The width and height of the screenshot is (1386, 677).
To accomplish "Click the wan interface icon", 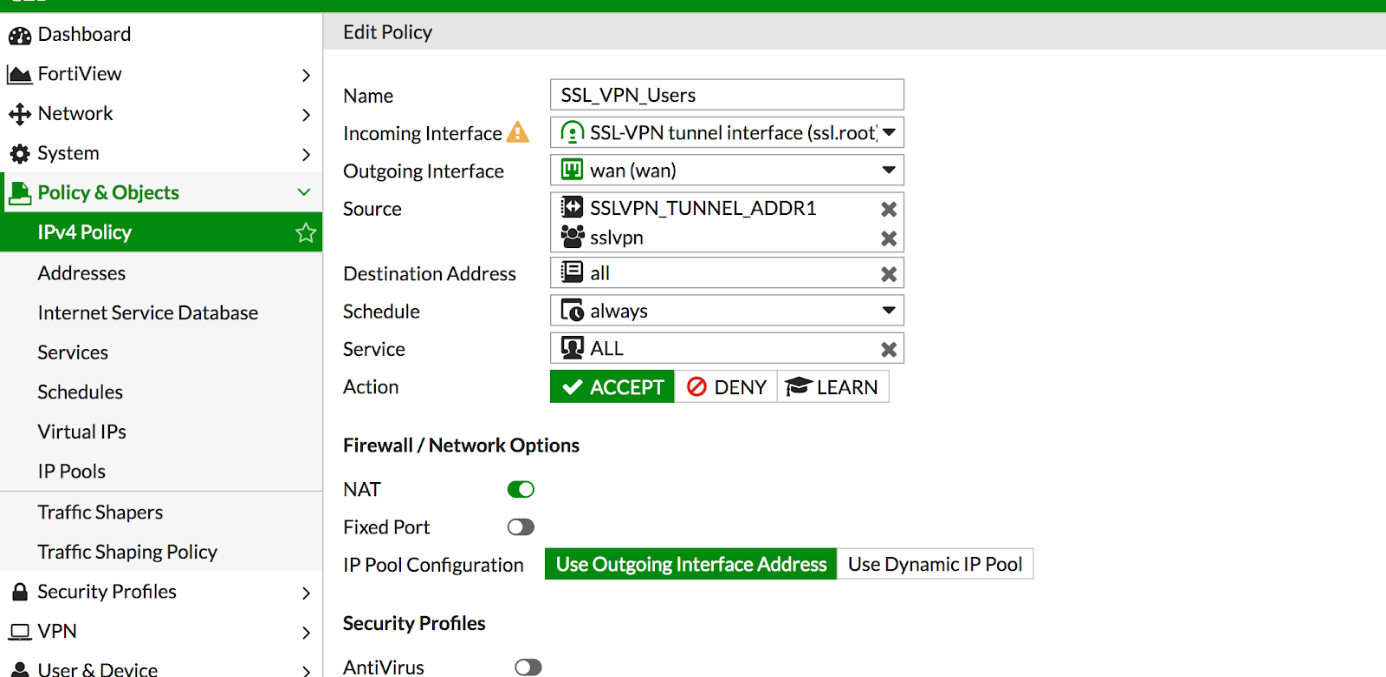I will pos(571,170).
